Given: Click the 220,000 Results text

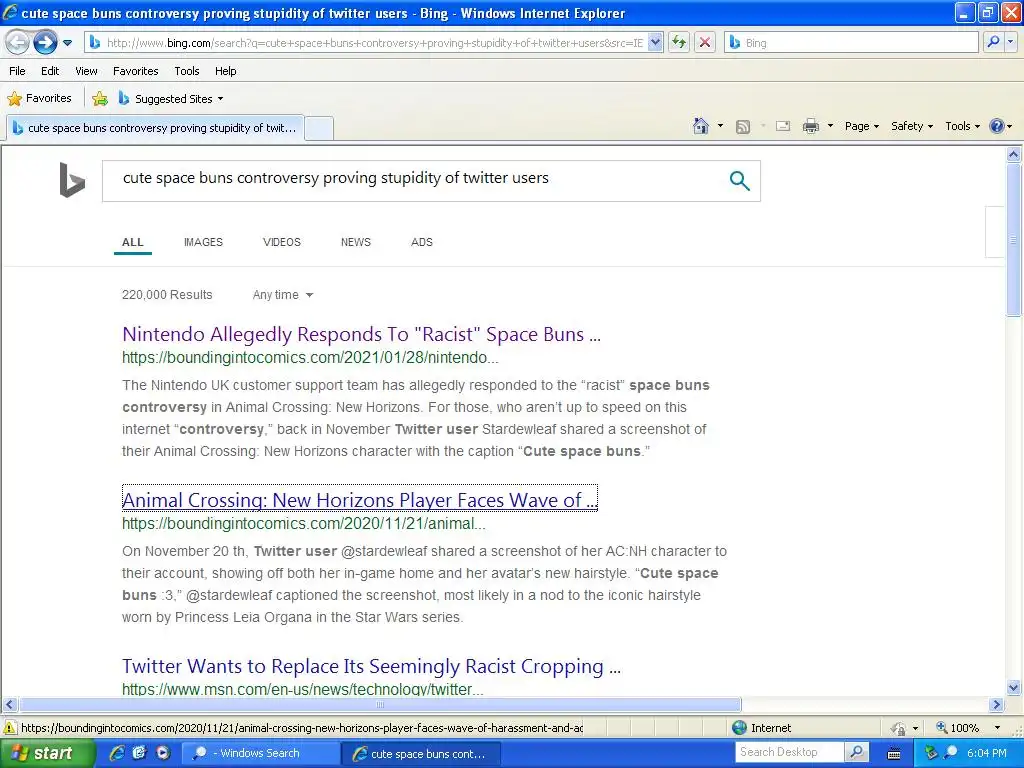Looking at the screenshot, I should tap(167, 295).
